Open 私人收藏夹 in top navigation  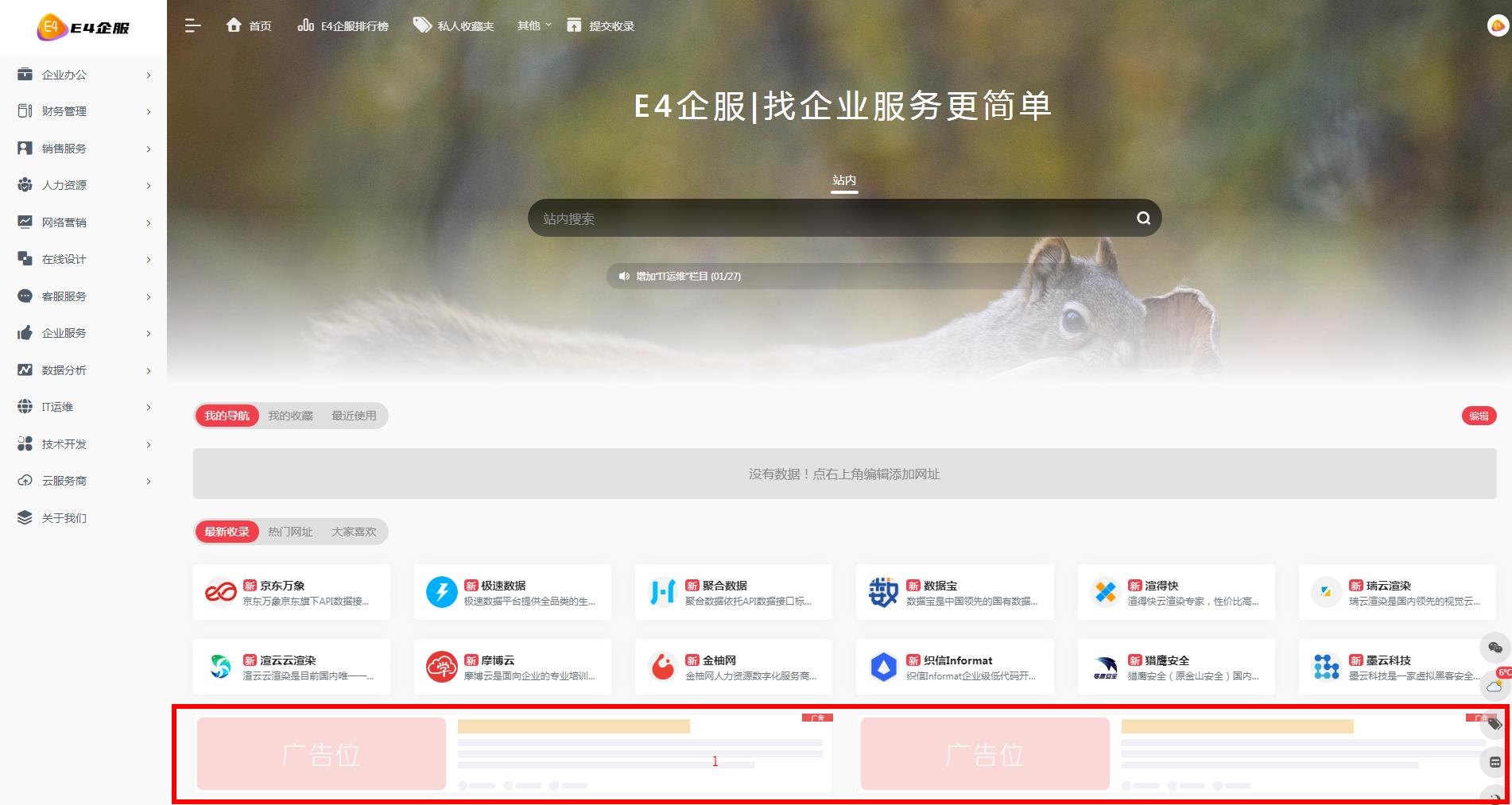coord(453,26)
